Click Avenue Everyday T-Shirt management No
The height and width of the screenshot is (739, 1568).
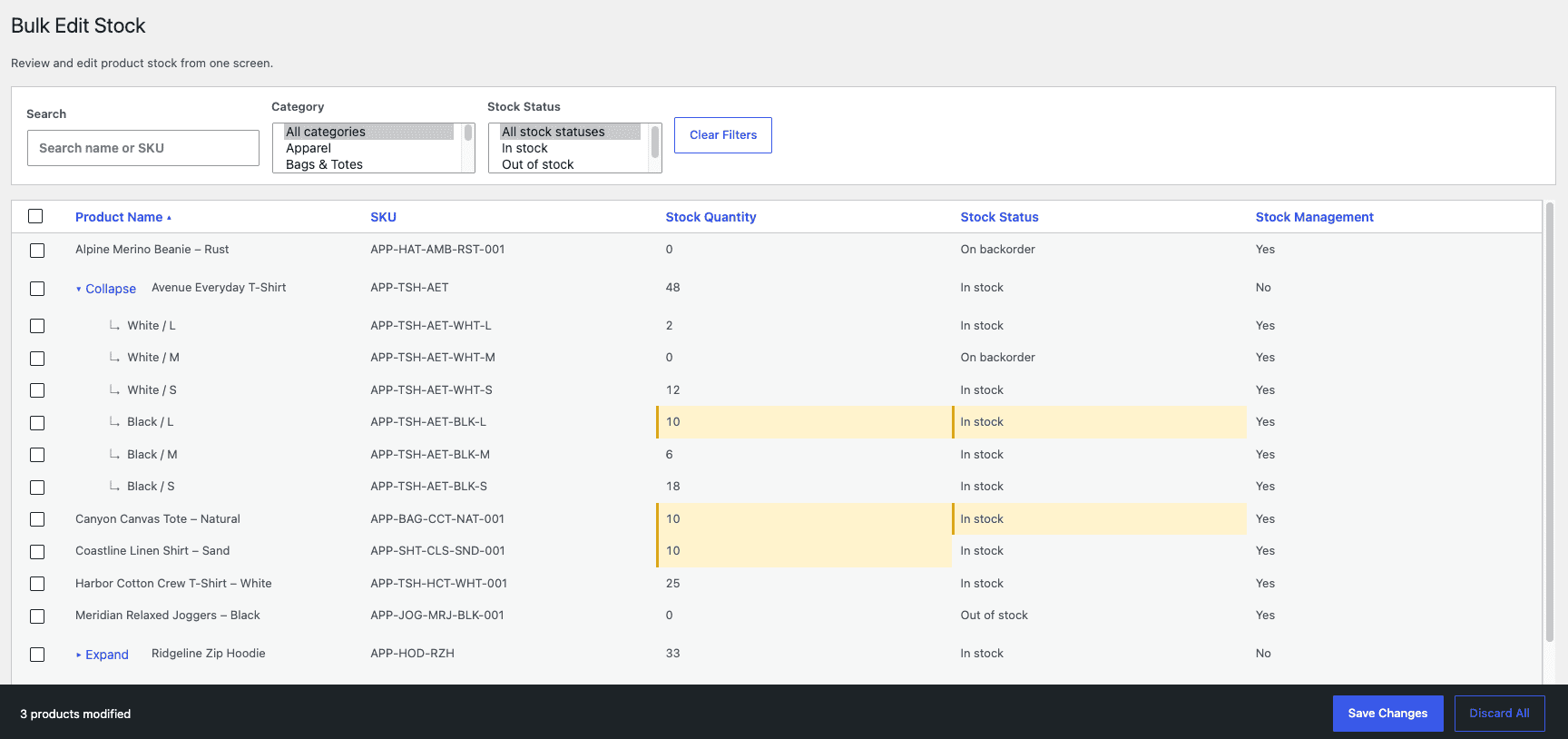pyautogui.click(x=1263, y=288)
